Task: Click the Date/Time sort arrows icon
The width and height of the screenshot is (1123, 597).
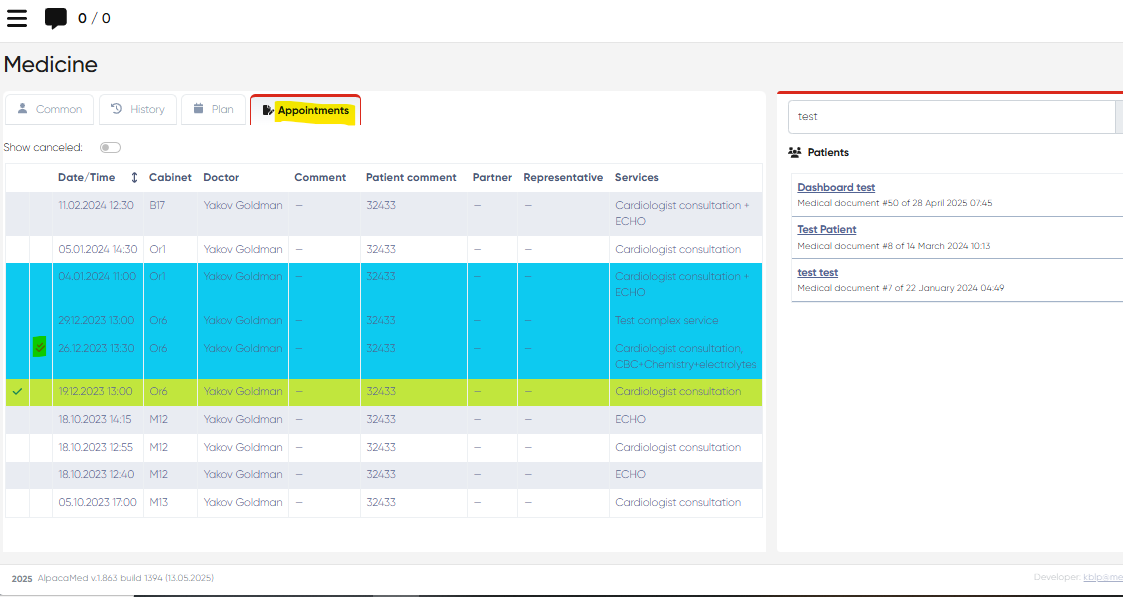Action: [134, 178]
